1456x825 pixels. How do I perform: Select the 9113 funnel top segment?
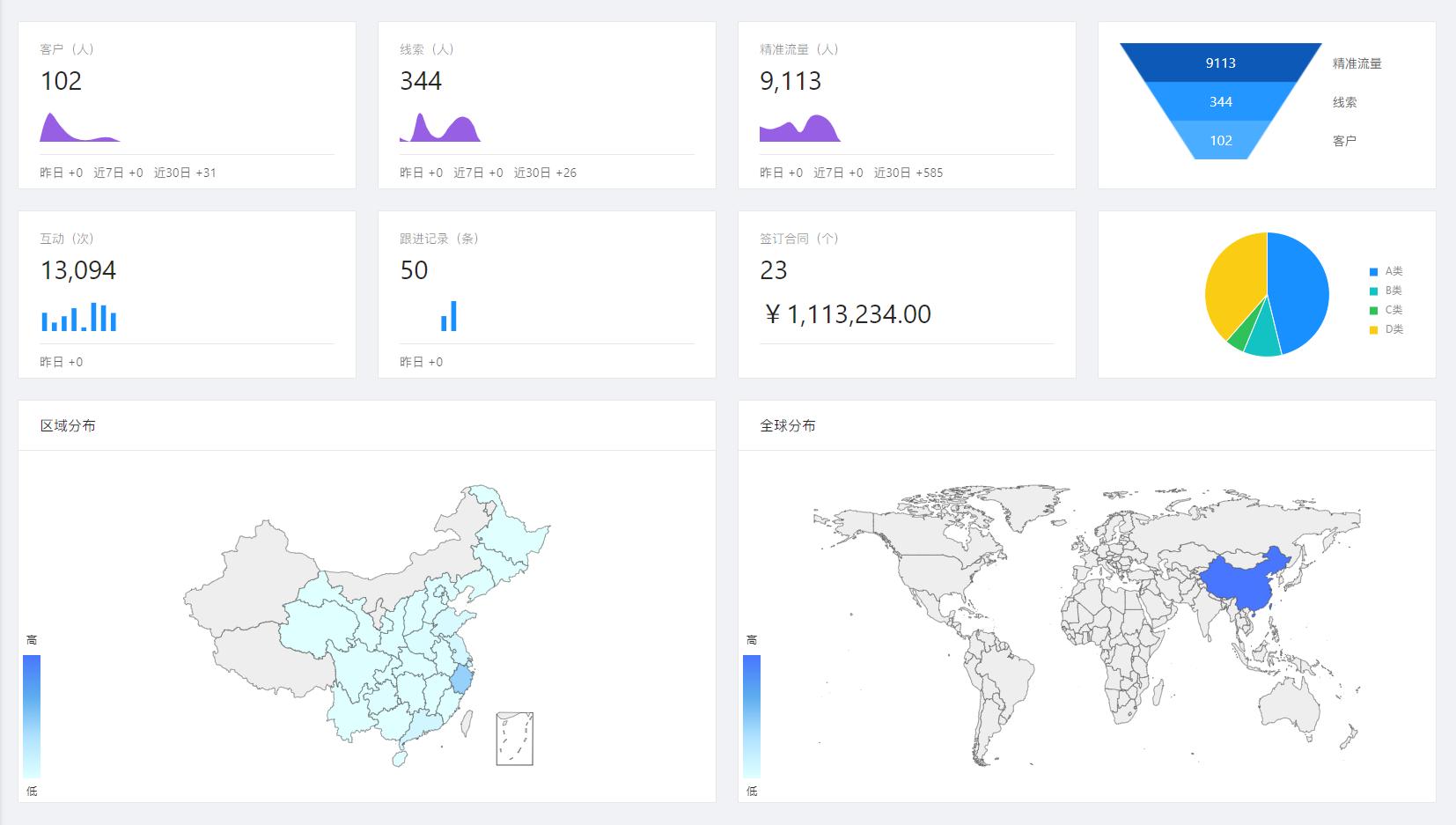tap(1220, 63)
